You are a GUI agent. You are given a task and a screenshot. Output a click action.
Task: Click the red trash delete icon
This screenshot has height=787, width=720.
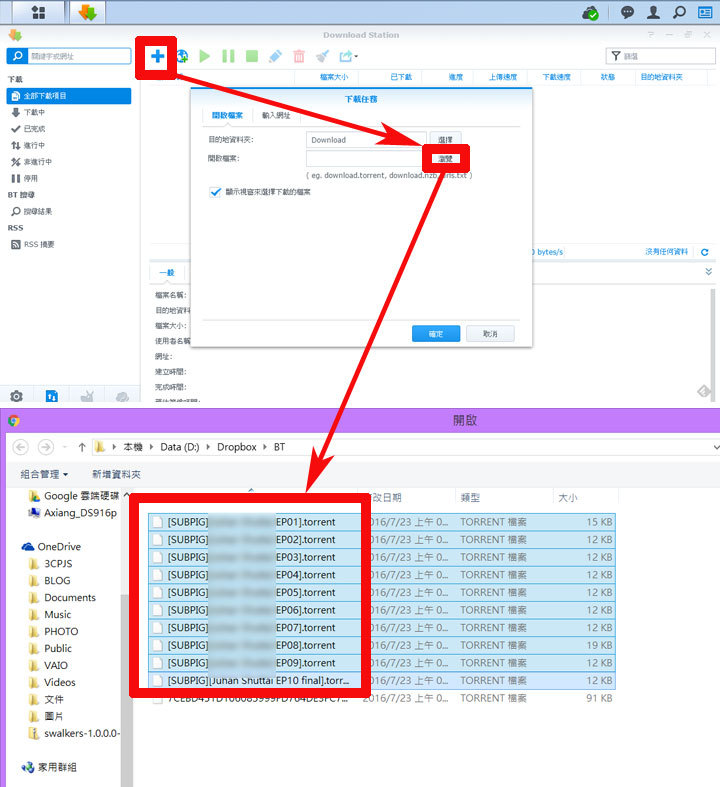(x=299, y=56)
